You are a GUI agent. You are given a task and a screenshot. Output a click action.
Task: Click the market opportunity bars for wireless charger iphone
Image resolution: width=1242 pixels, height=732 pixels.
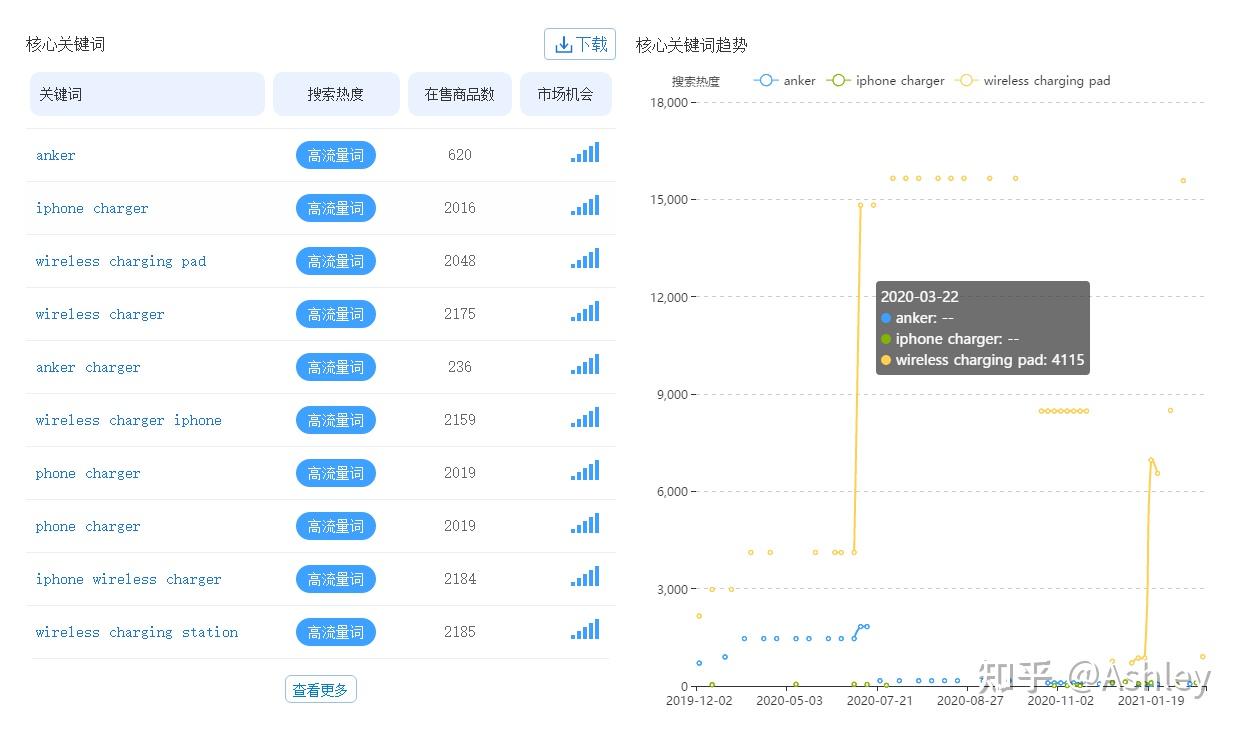585,417
